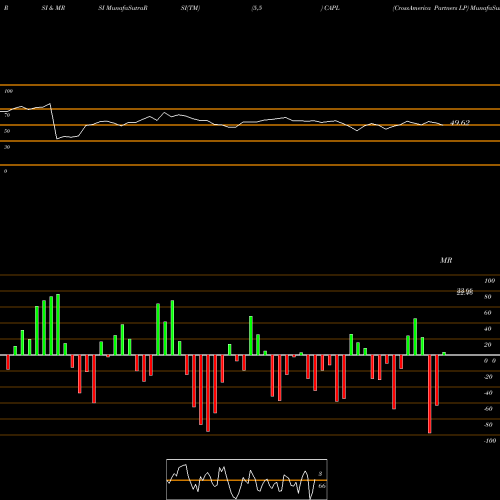Click the 'CrossAmerica Partners LP' header text
This screenshot has height=500, width=500.
click(x=431, y=8)
